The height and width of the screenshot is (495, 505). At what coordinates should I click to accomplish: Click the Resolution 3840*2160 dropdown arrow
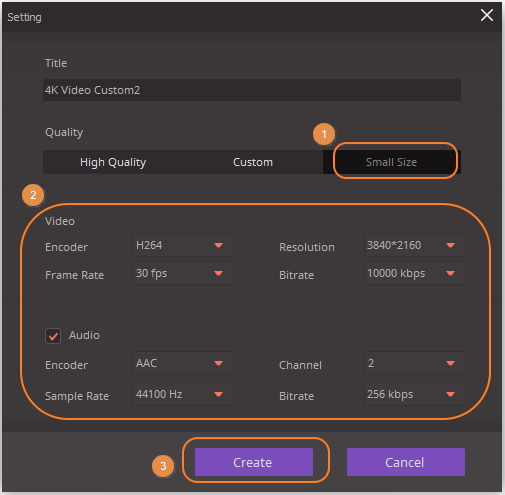coord(450,245)
